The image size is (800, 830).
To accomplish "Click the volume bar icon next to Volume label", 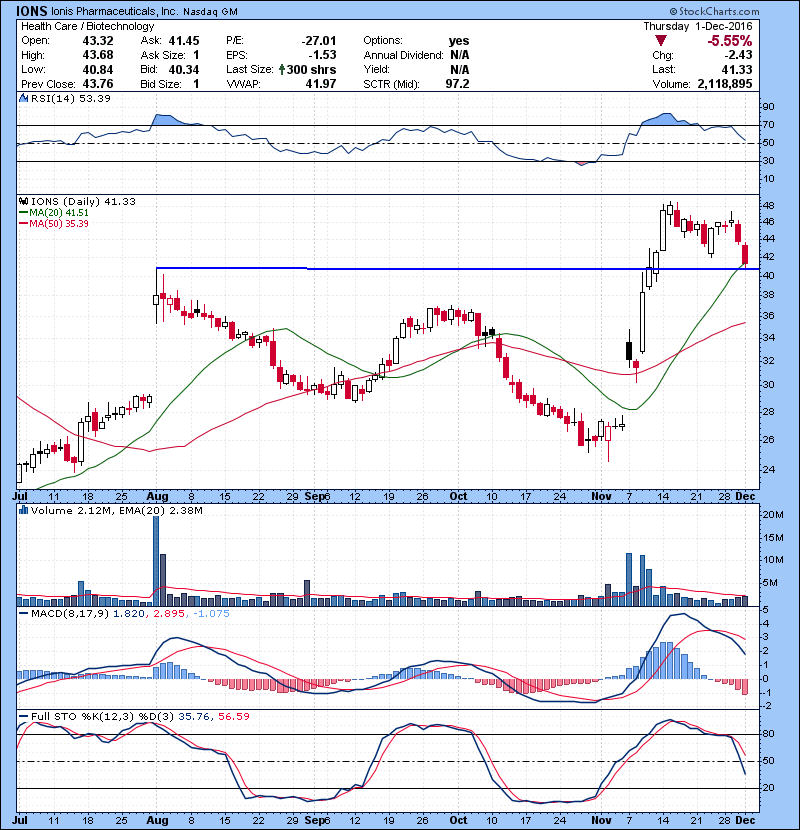I will point(23,510).
